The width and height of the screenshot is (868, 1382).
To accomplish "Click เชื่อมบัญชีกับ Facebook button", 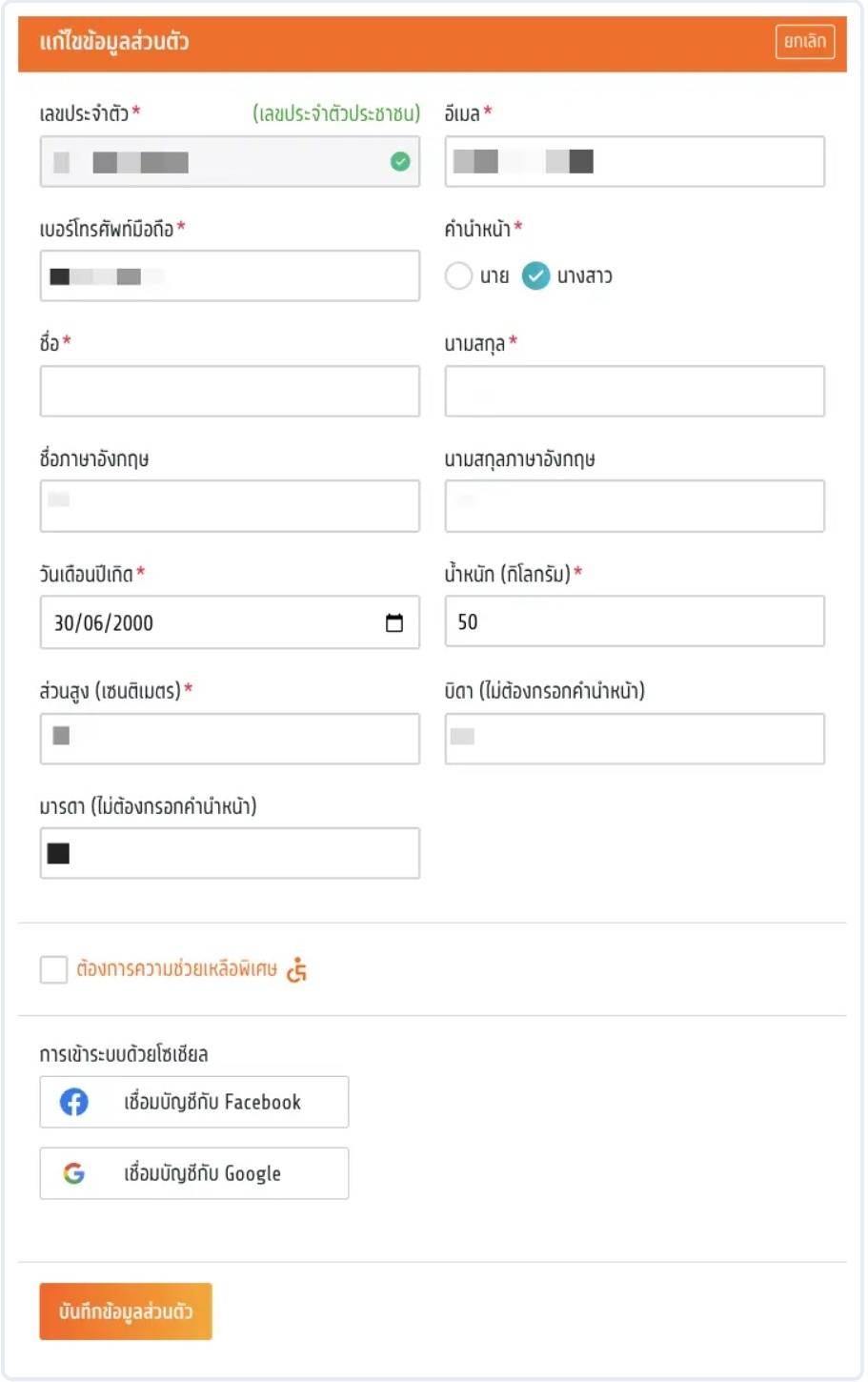I will (194, 1102).
